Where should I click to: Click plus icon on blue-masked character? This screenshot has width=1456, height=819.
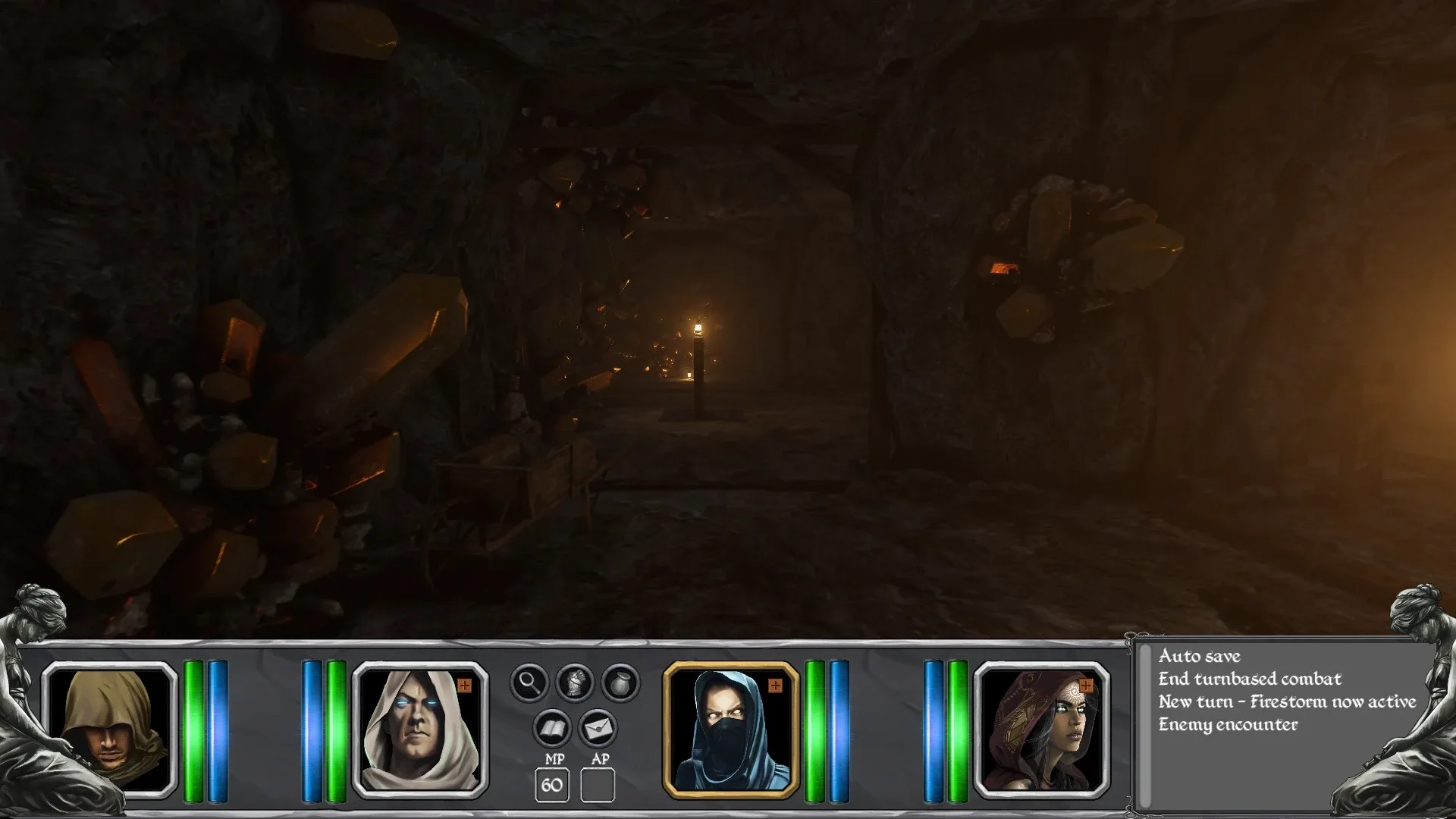point(775,686)
